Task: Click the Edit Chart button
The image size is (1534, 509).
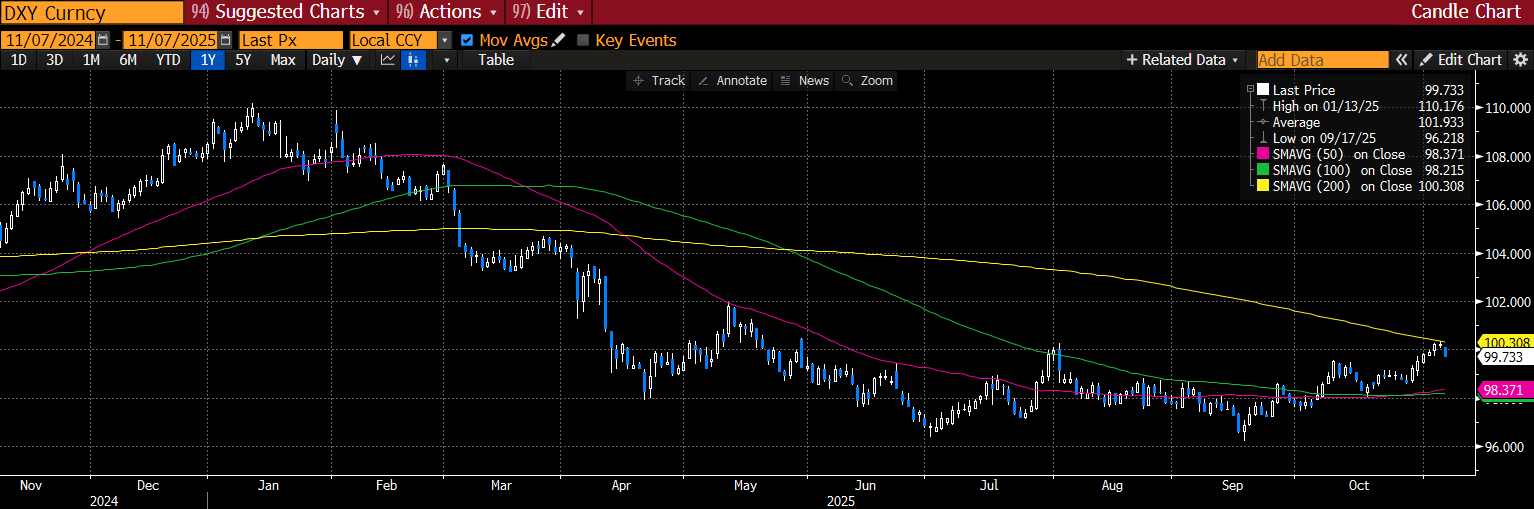Action: [x=1461, y=60]
